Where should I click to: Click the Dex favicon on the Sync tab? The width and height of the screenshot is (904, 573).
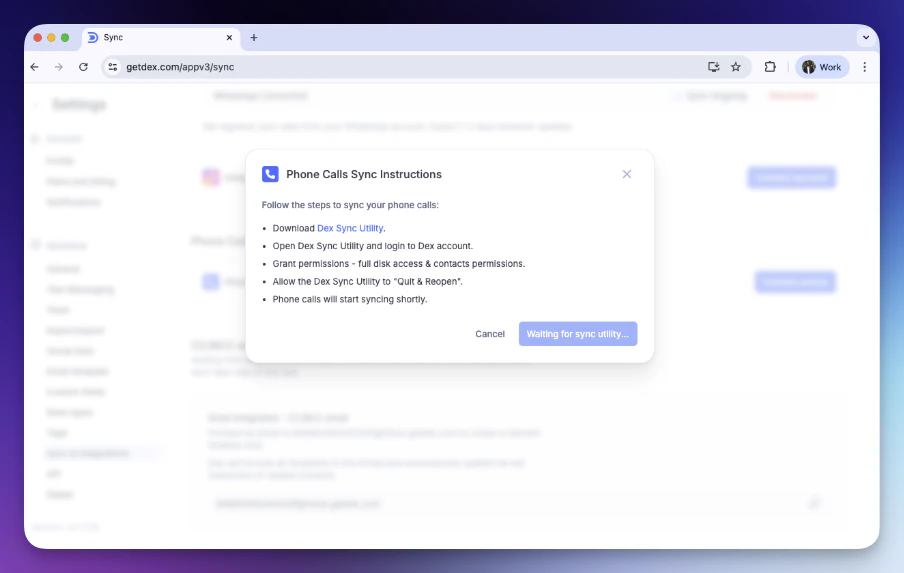[x=92, y=37]
